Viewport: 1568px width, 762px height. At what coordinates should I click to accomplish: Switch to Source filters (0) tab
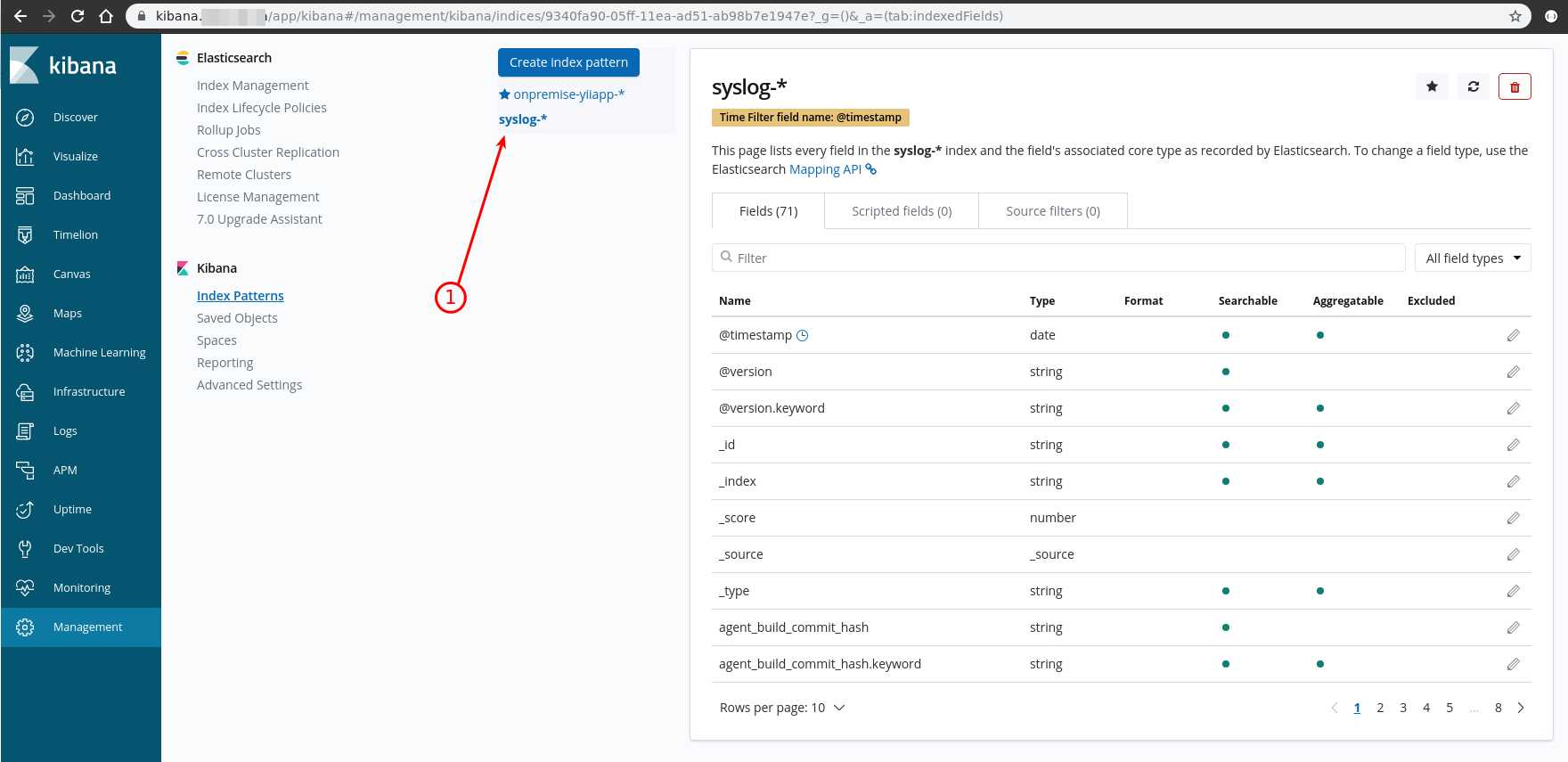click(1053, 211)
